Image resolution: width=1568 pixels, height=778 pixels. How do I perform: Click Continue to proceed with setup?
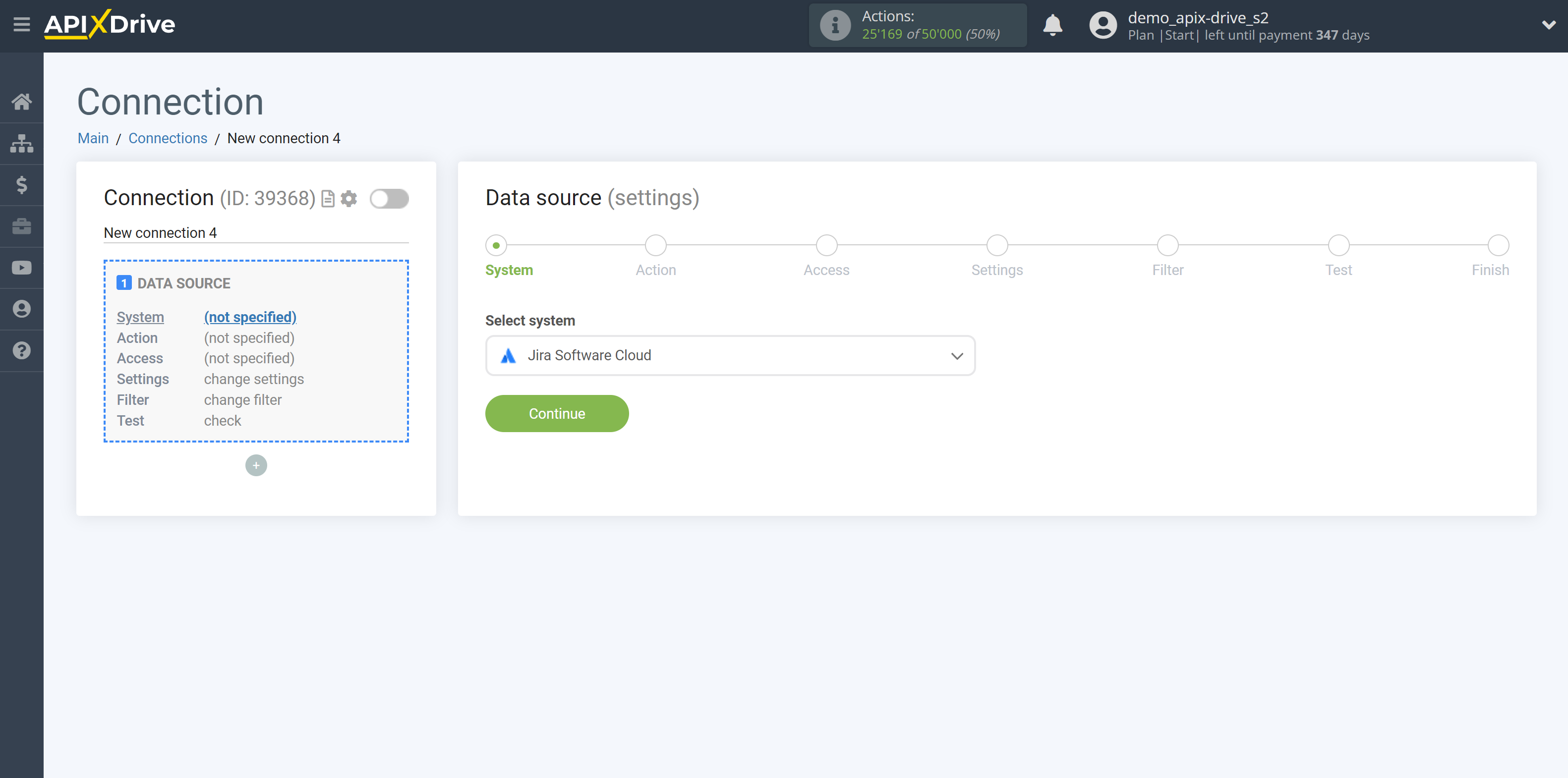(x=557, y=413)
